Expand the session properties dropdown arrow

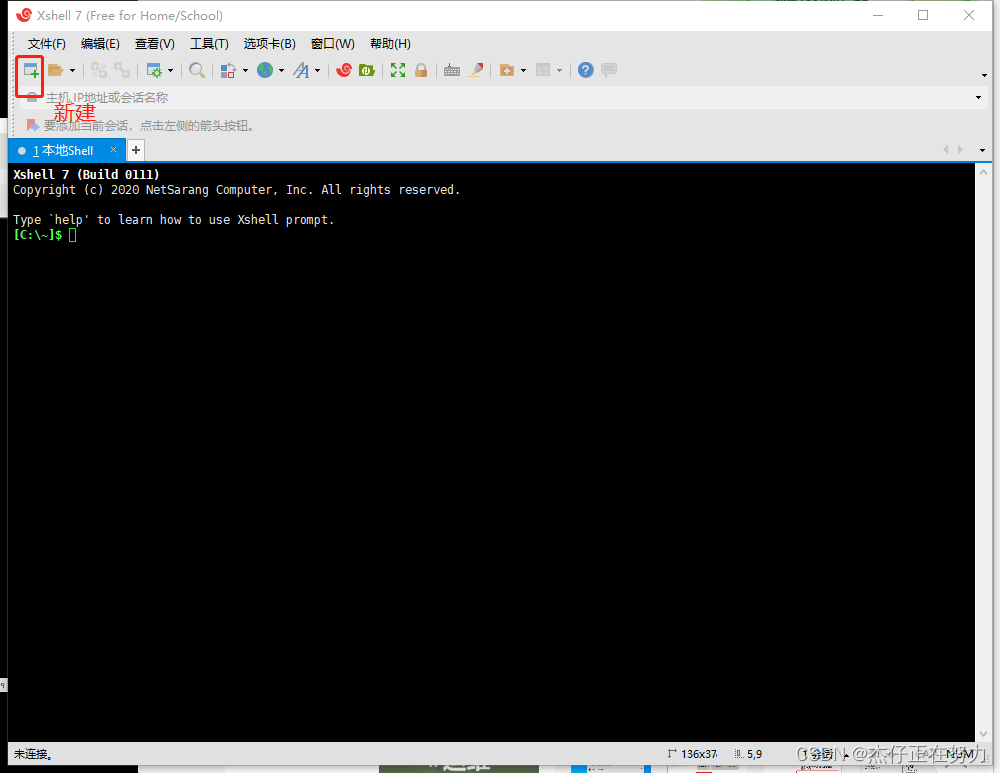coord(170,70)
